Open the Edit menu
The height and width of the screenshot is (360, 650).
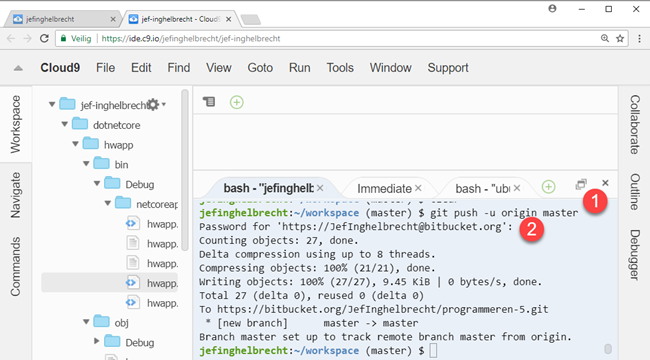pos(141,68)
